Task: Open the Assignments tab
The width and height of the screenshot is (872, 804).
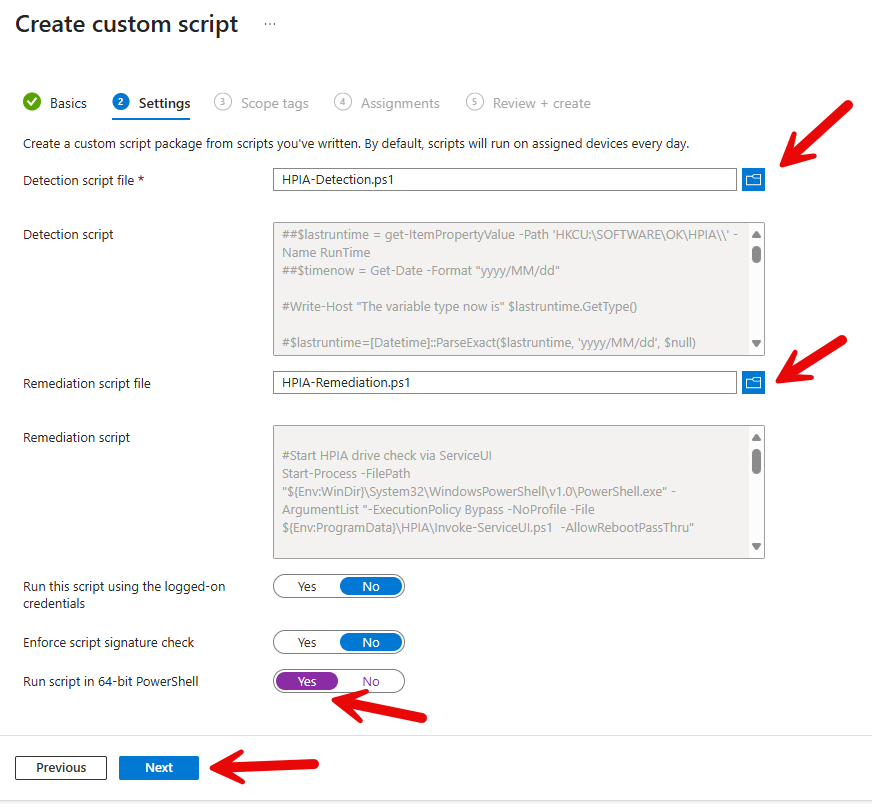Action: coord(400,103)
